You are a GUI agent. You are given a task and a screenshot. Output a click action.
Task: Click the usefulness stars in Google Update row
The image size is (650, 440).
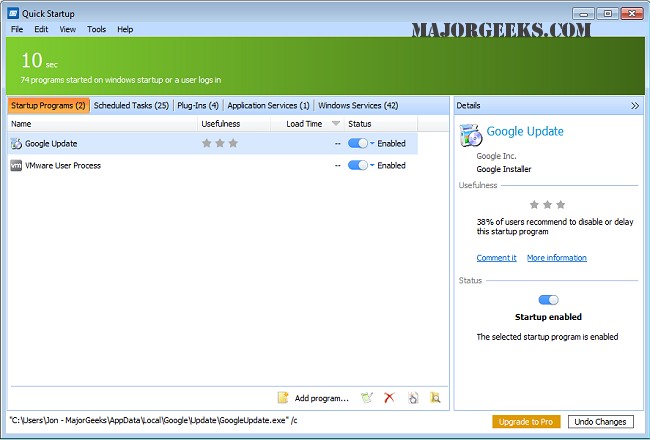pyautogui.click(x=220, y=143)
